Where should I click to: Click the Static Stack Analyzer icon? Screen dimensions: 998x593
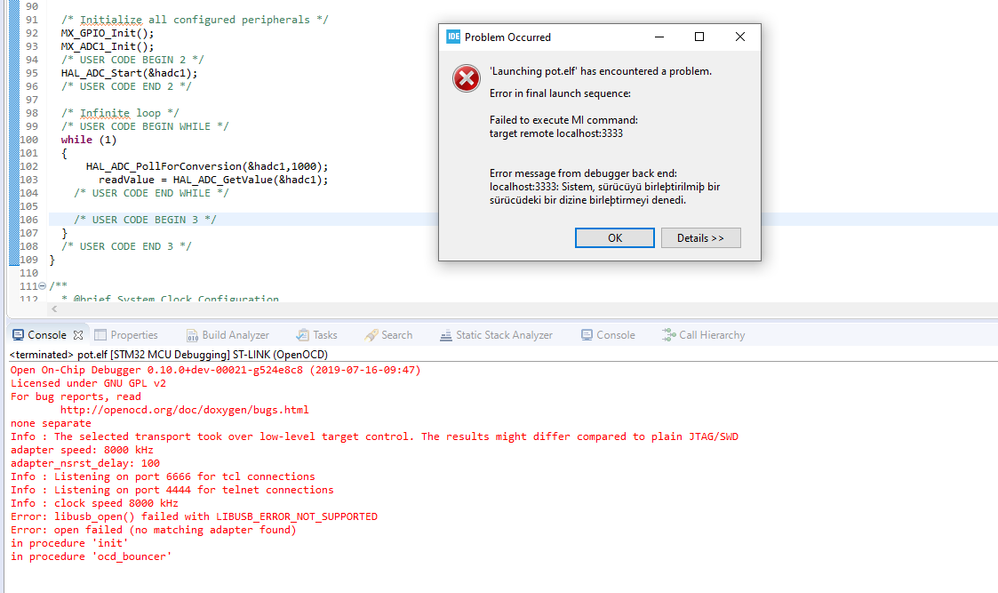pos(446,335)
